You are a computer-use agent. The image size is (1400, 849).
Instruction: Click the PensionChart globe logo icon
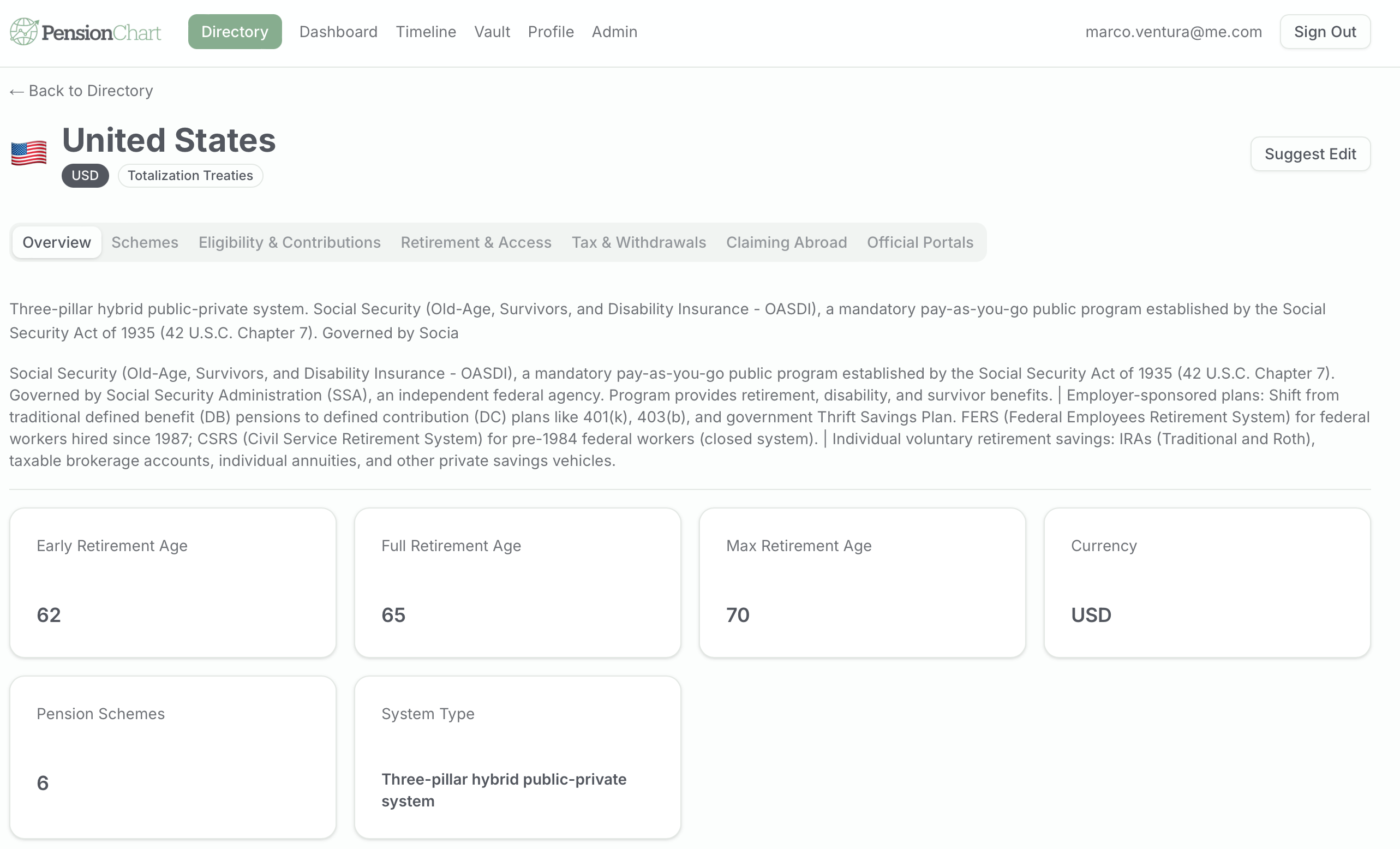coord(23,31)
